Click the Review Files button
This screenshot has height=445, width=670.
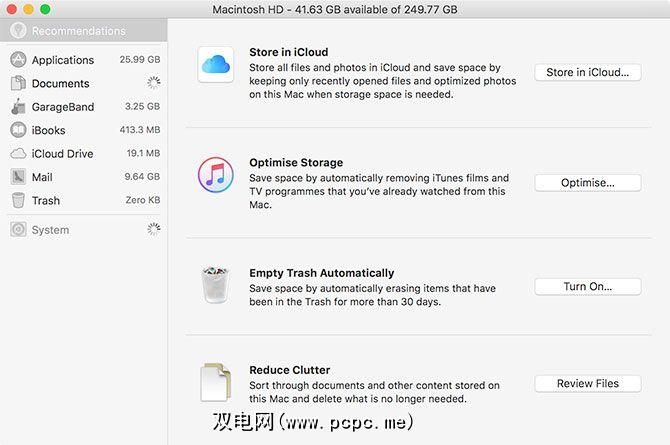coord(588,383)
